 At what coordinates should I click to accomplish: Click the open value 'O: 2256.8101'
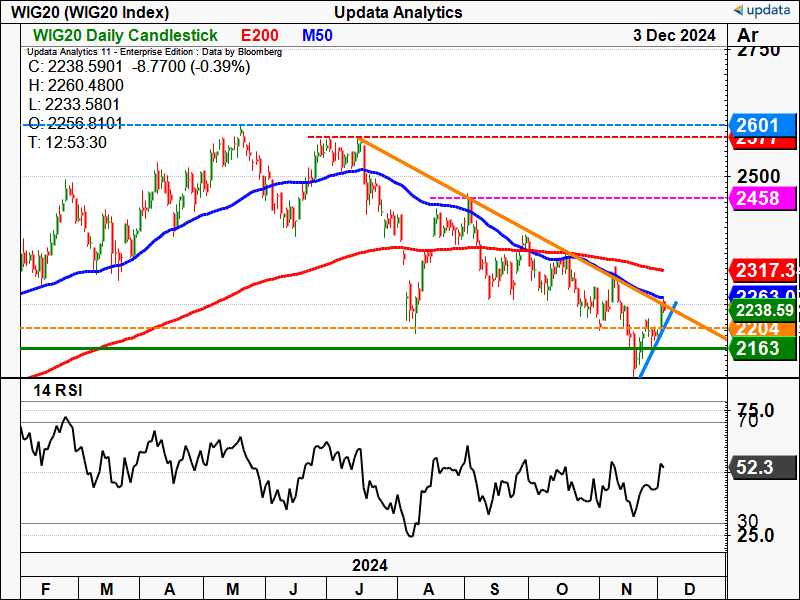pos(76,123)
